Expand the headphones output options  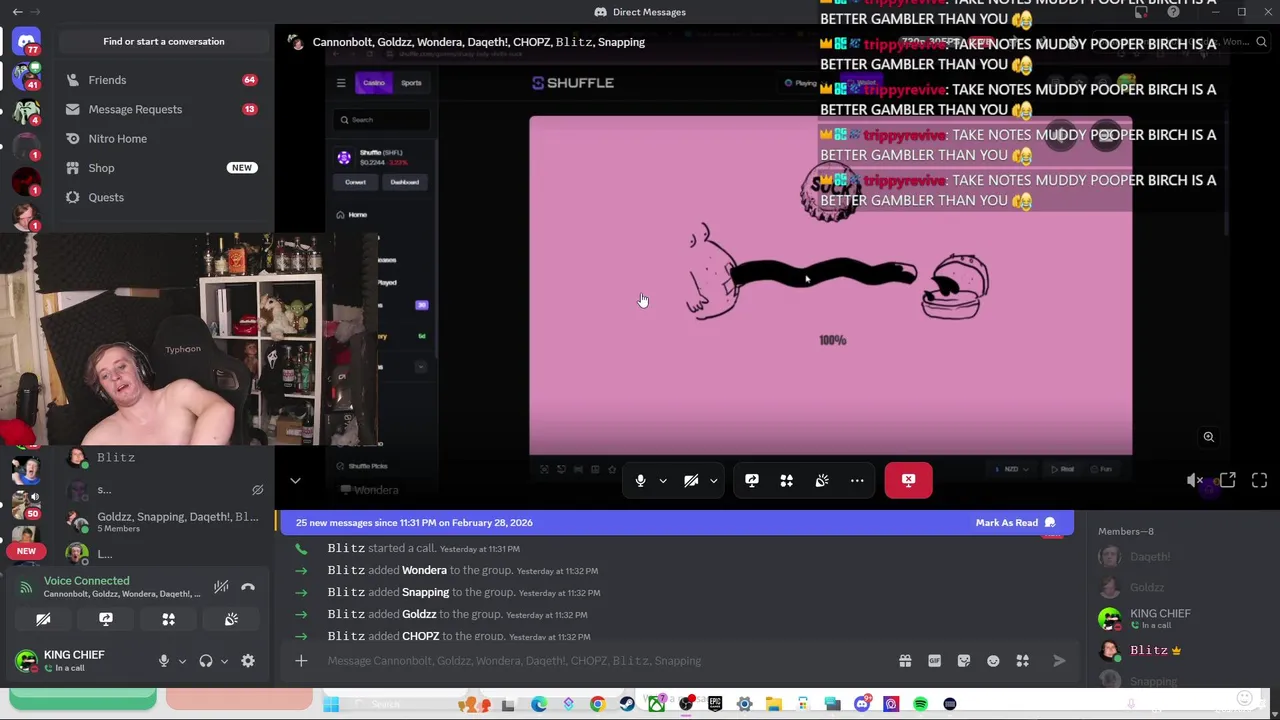coord(224,661)
